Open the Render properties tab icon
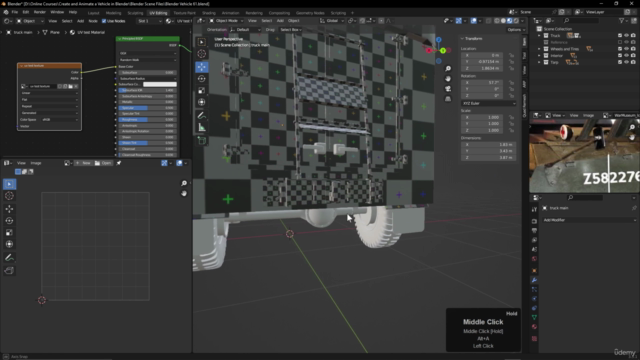The width and height of the screenshot is (640, 360). click(534, 221)
